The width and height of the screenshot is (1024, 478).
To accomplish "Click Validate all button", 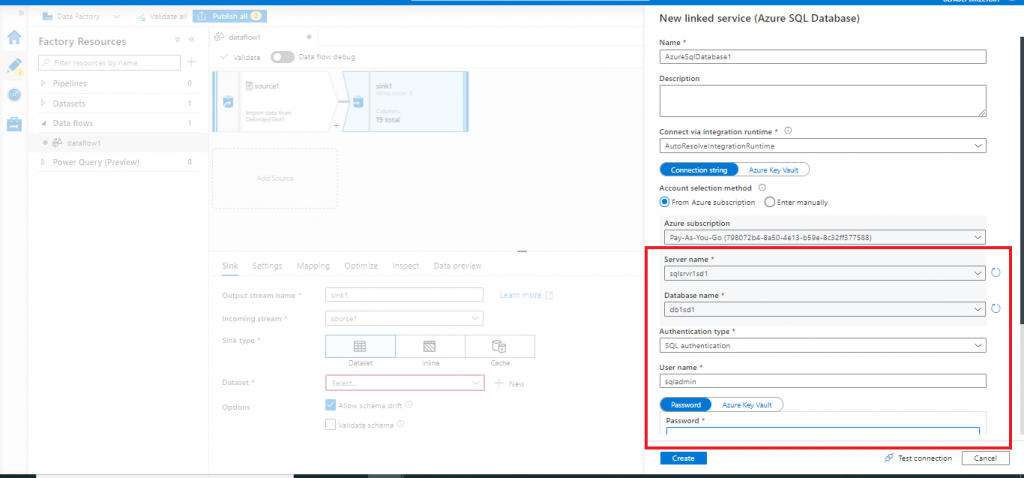I will [x=161, y=16].
